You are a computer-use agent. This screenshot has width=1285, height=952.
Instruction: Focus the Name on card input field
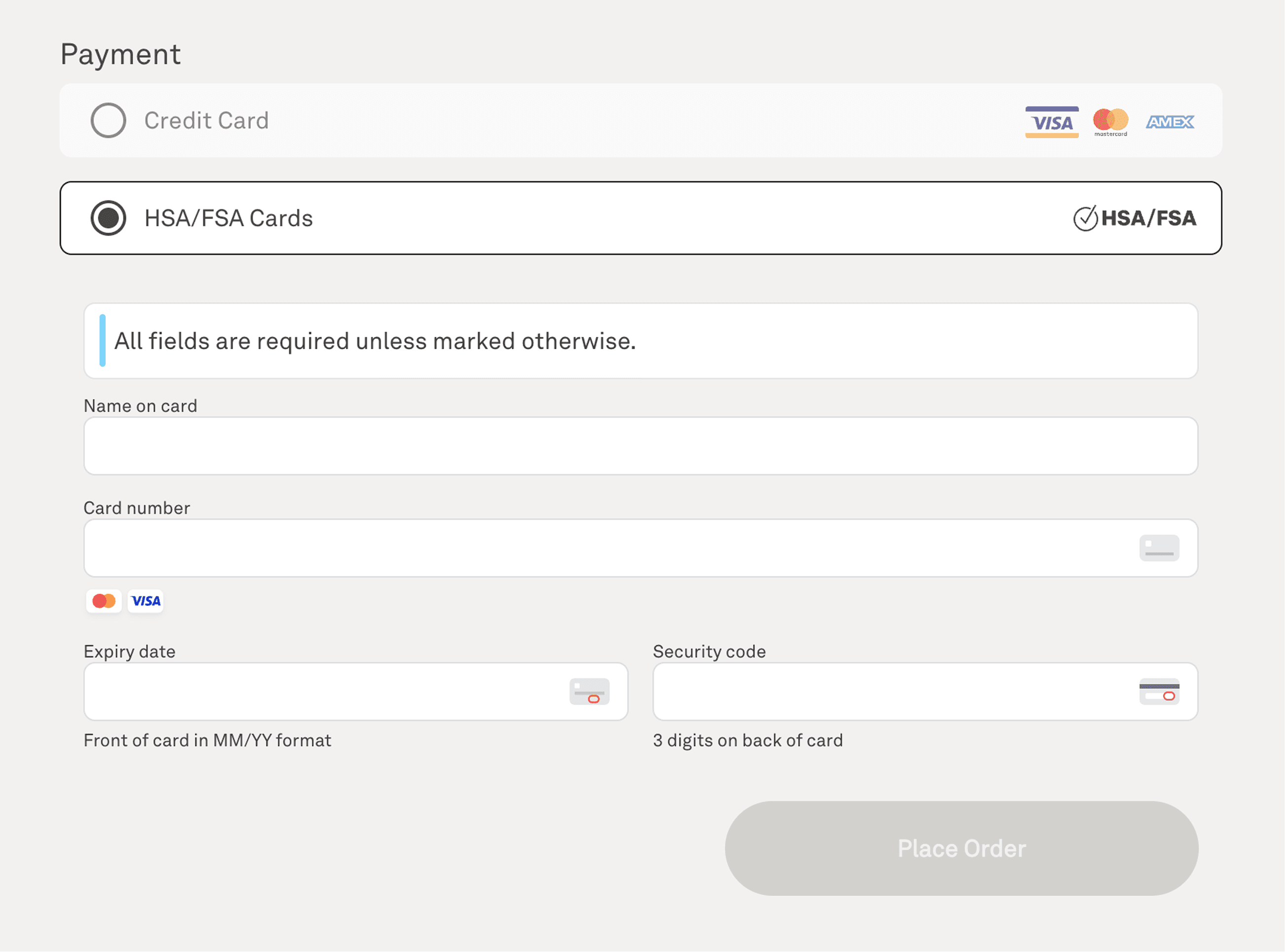pos(640,446)
